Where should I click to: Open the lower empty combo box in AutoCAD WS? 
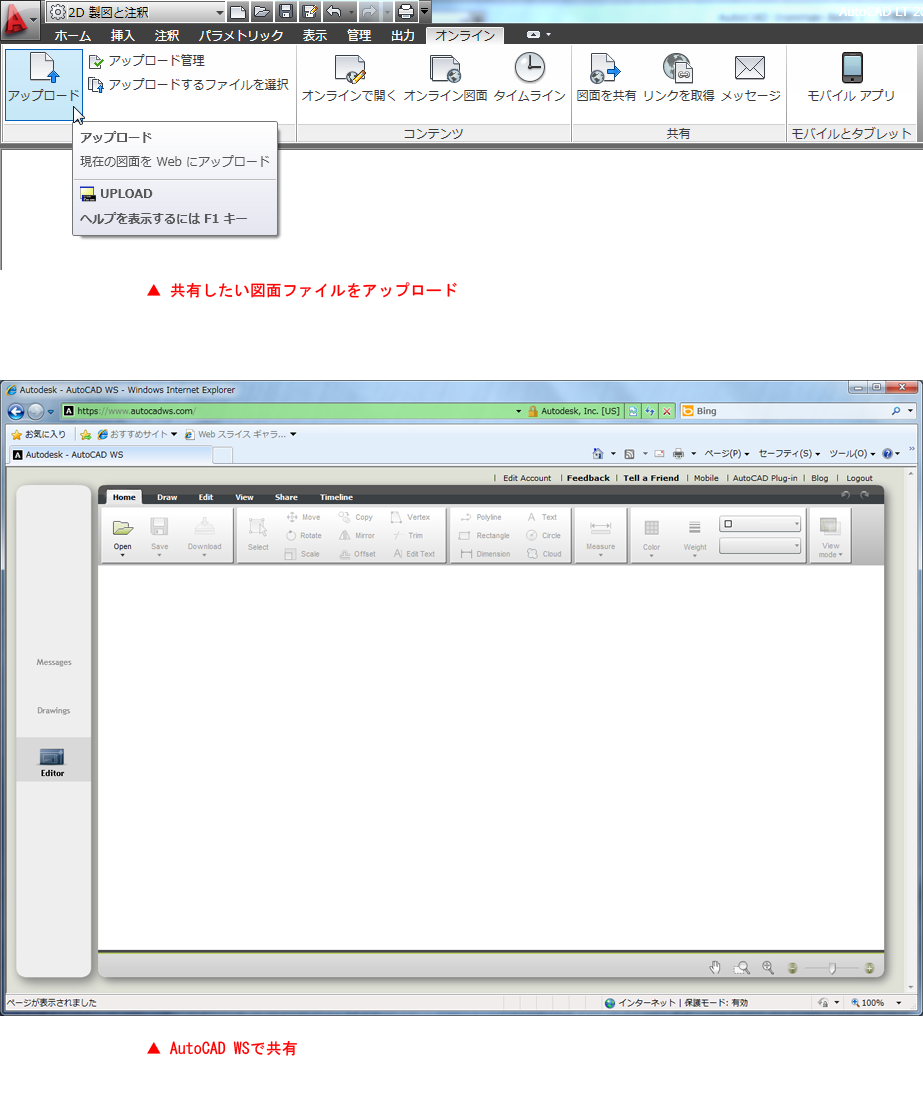760,546
